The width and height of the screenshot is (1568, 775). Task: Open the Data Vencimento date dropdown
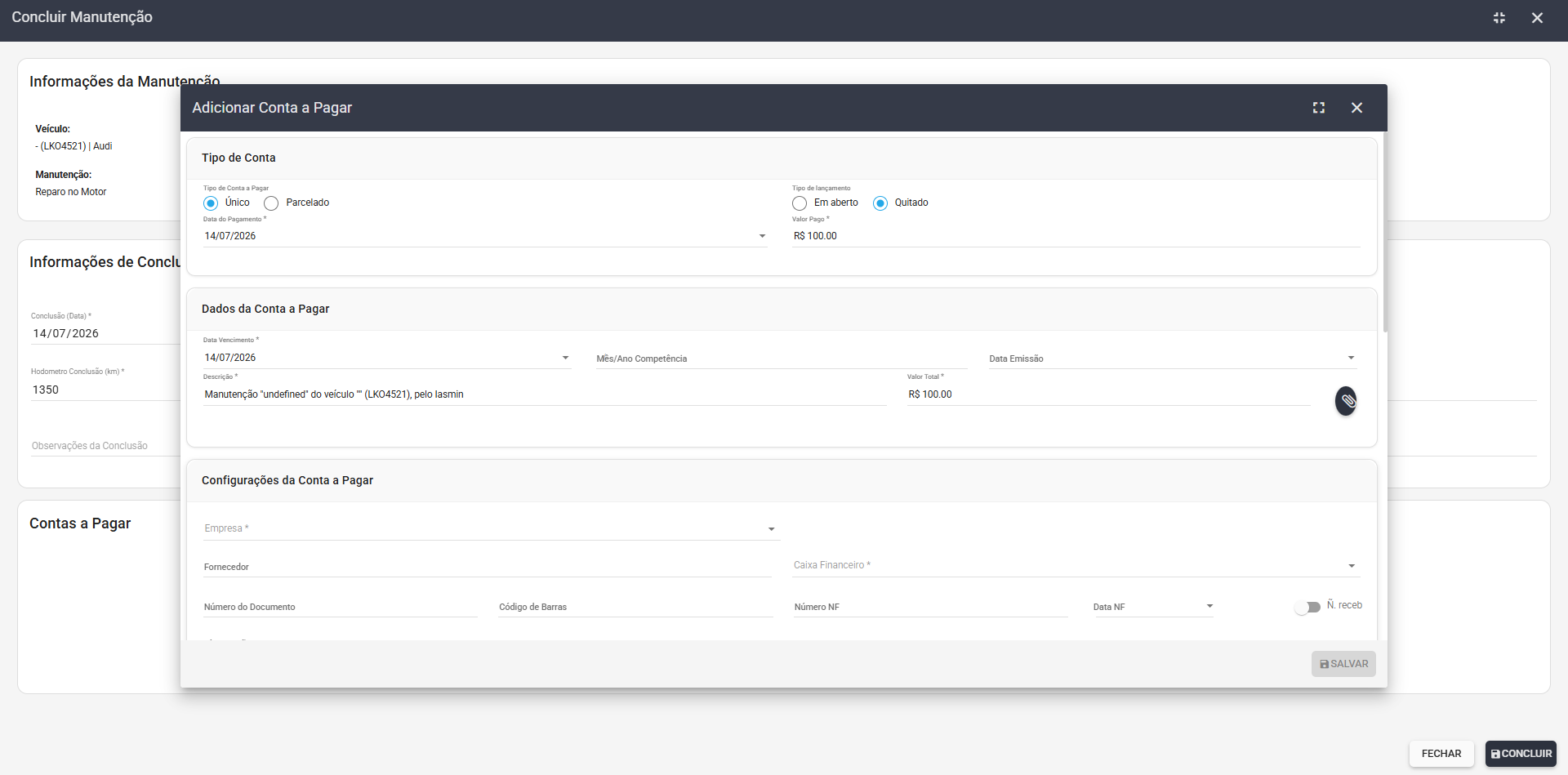(565, 358)
